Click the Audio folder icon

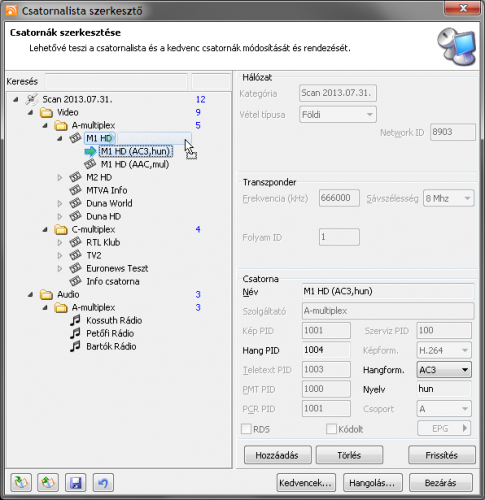pyautogui.click(x=46, y=295)
